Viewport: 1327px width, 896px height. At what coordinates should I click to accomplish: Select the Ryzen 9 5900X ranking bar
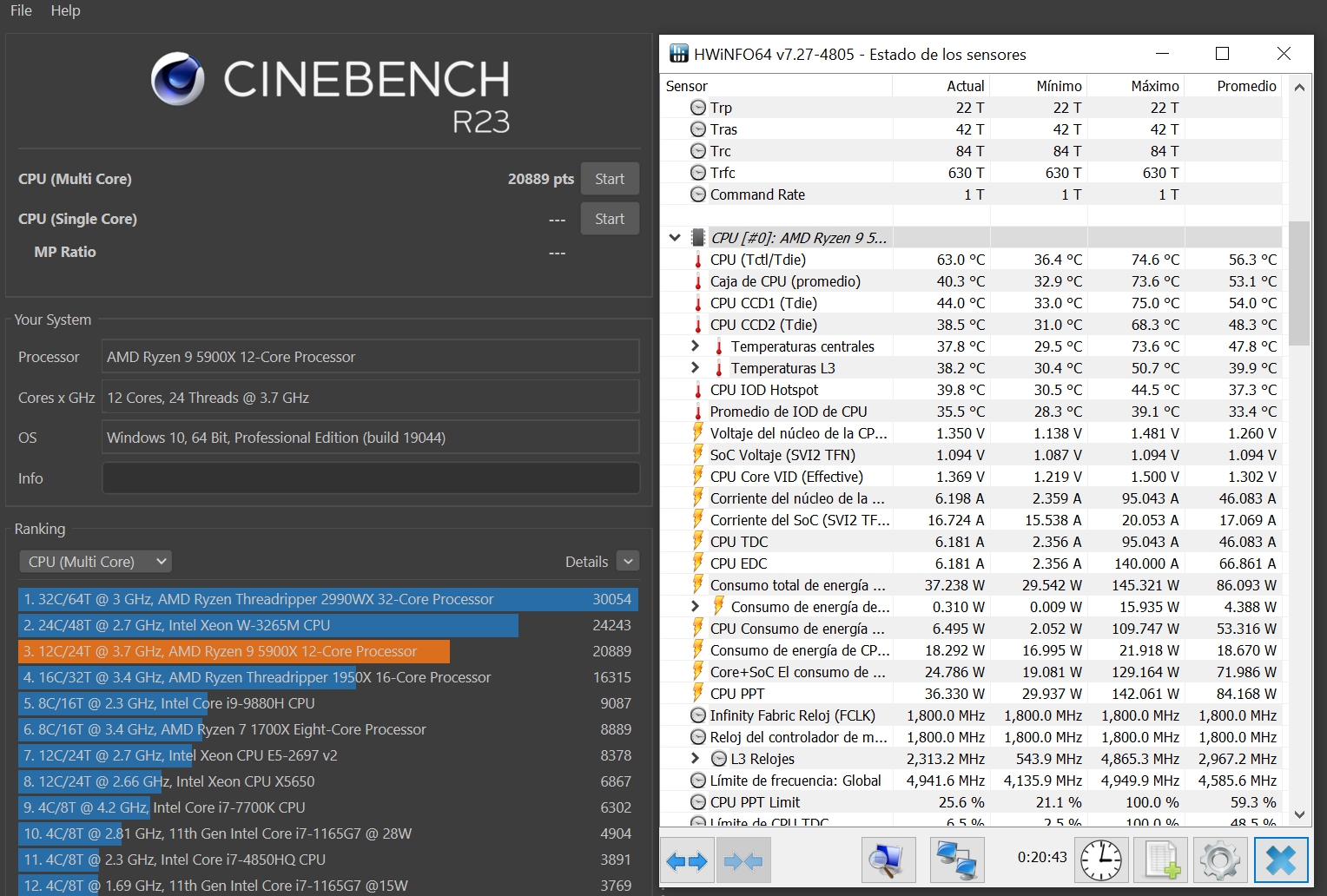click(x=234, y=651)
